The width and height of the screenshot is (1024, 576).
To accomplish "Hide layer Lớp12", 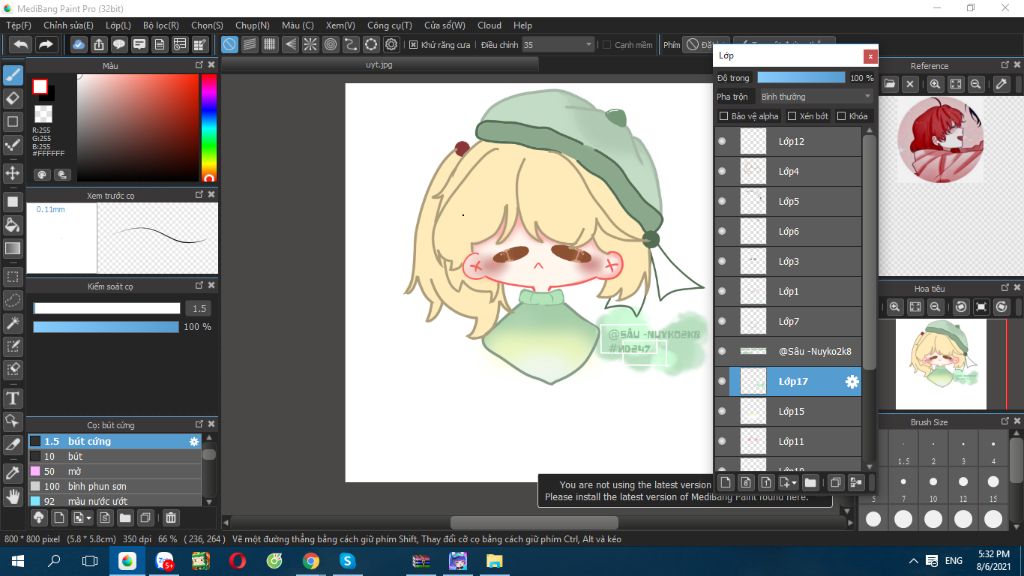I will 722,141.
